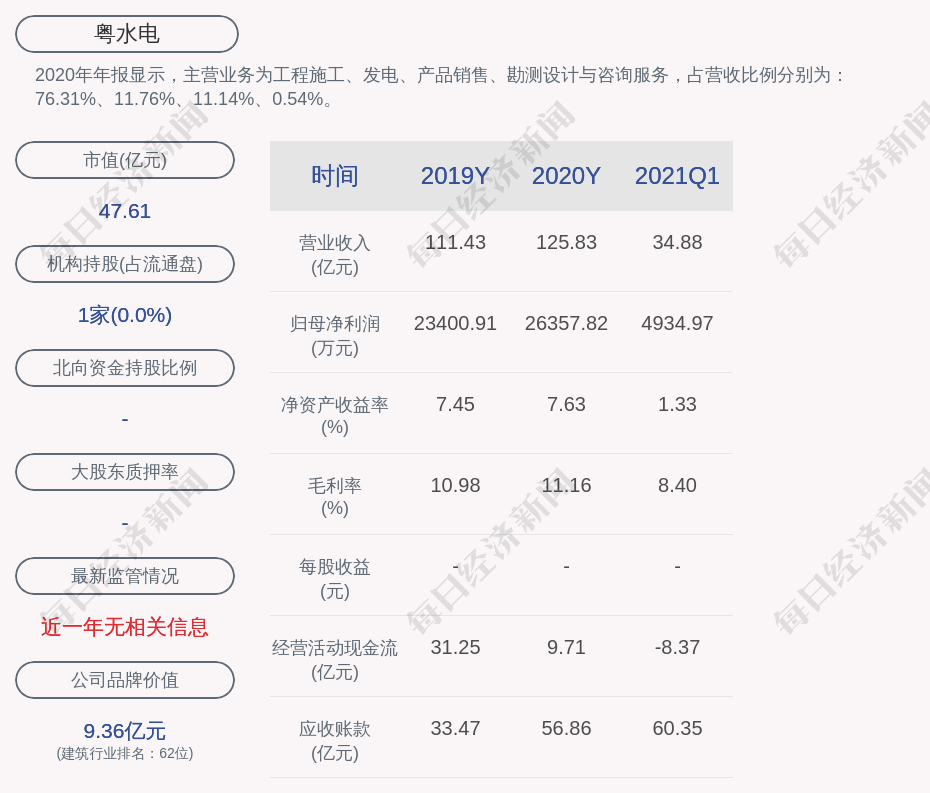
Task: Click the 1家(0.0%) institutional holding value
Action: (x=125, y=315)
